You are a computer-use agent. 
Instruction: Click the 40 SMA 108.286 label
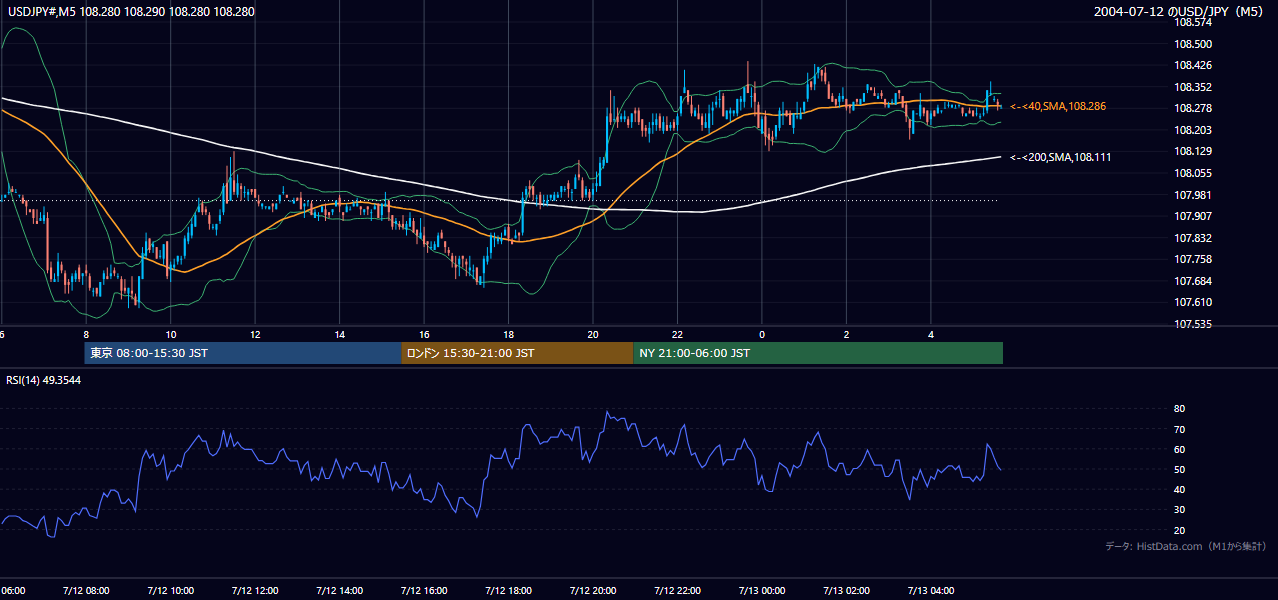tap(1058, 106)
